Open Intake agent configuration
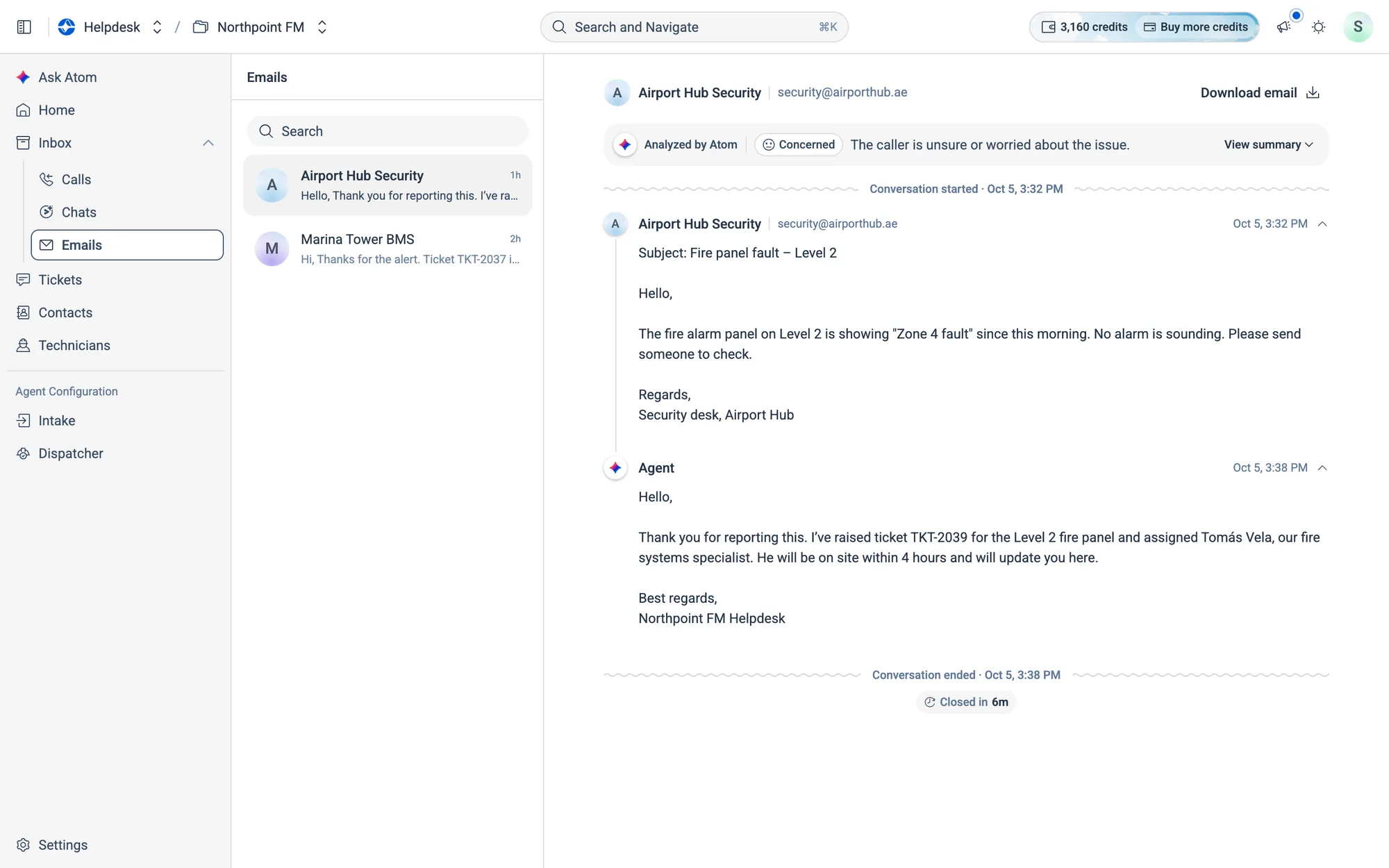The image size is (1389, 868). click(x=115, y=421)
